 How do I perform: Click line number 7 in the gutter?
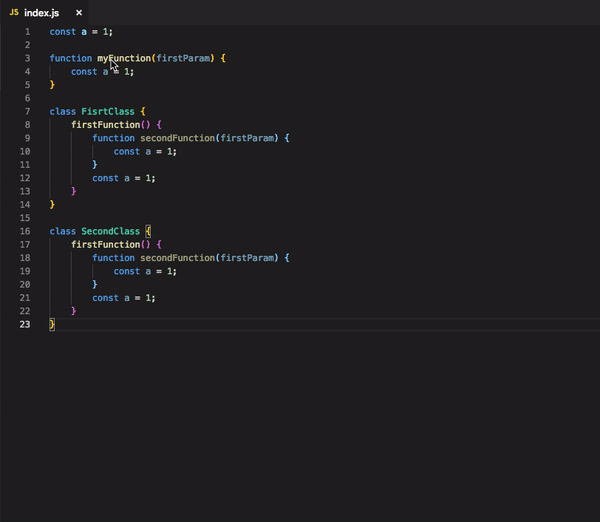pos(27,111)
